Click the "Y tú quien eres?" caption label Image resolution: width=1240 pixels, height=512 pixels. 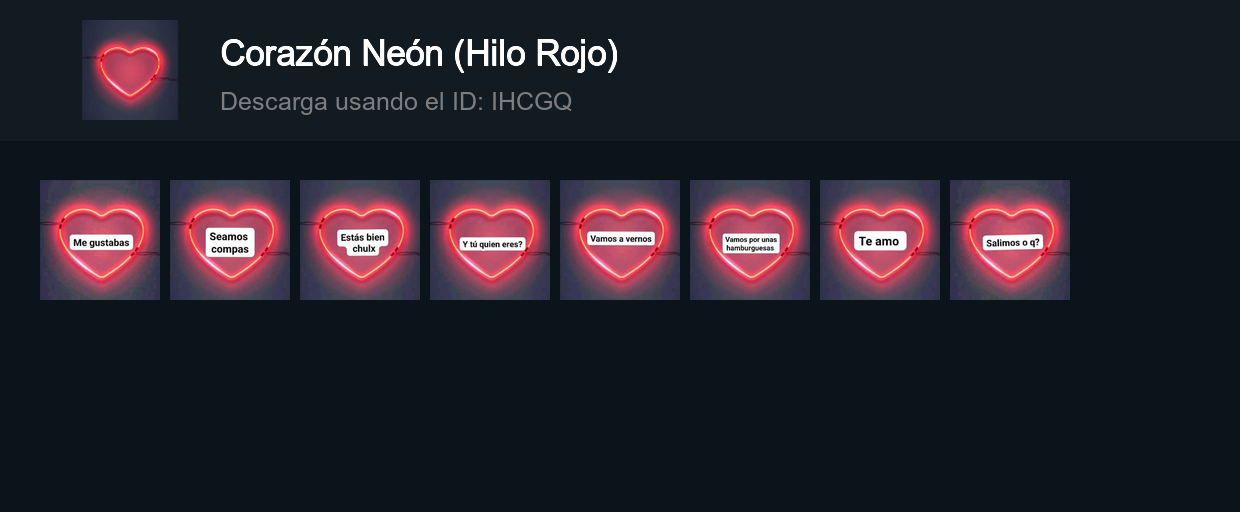tap(492, 244)
